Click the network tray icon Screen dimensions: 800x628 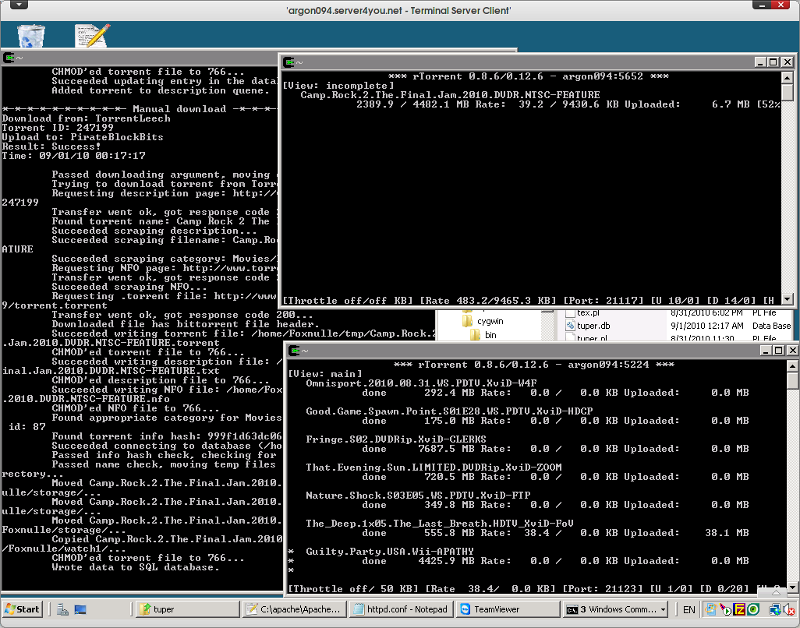pos(776,609)
